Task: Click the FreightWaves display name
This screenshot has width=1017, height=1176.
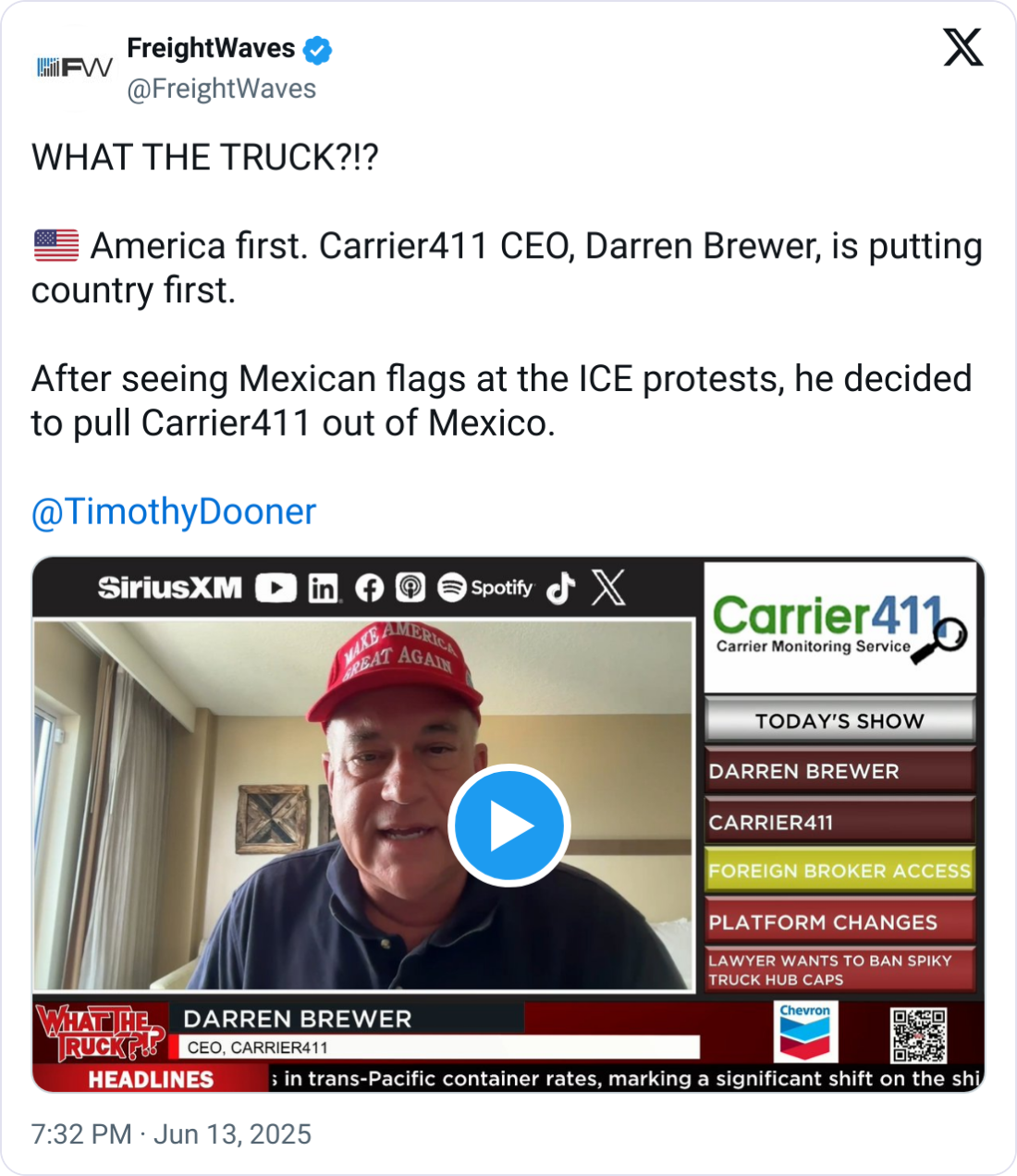Action: pos(211,48)
